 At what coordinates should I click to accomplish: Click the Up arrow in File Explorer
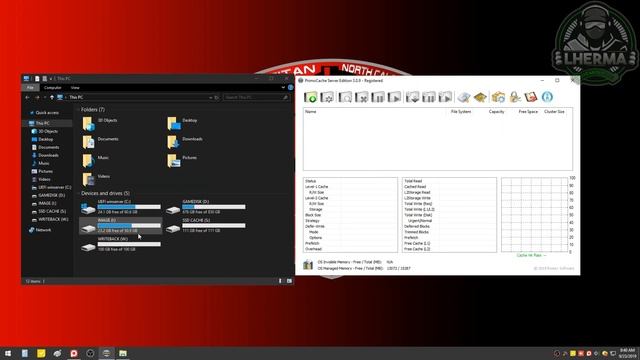pyautogui.click(x=52, y=98)
